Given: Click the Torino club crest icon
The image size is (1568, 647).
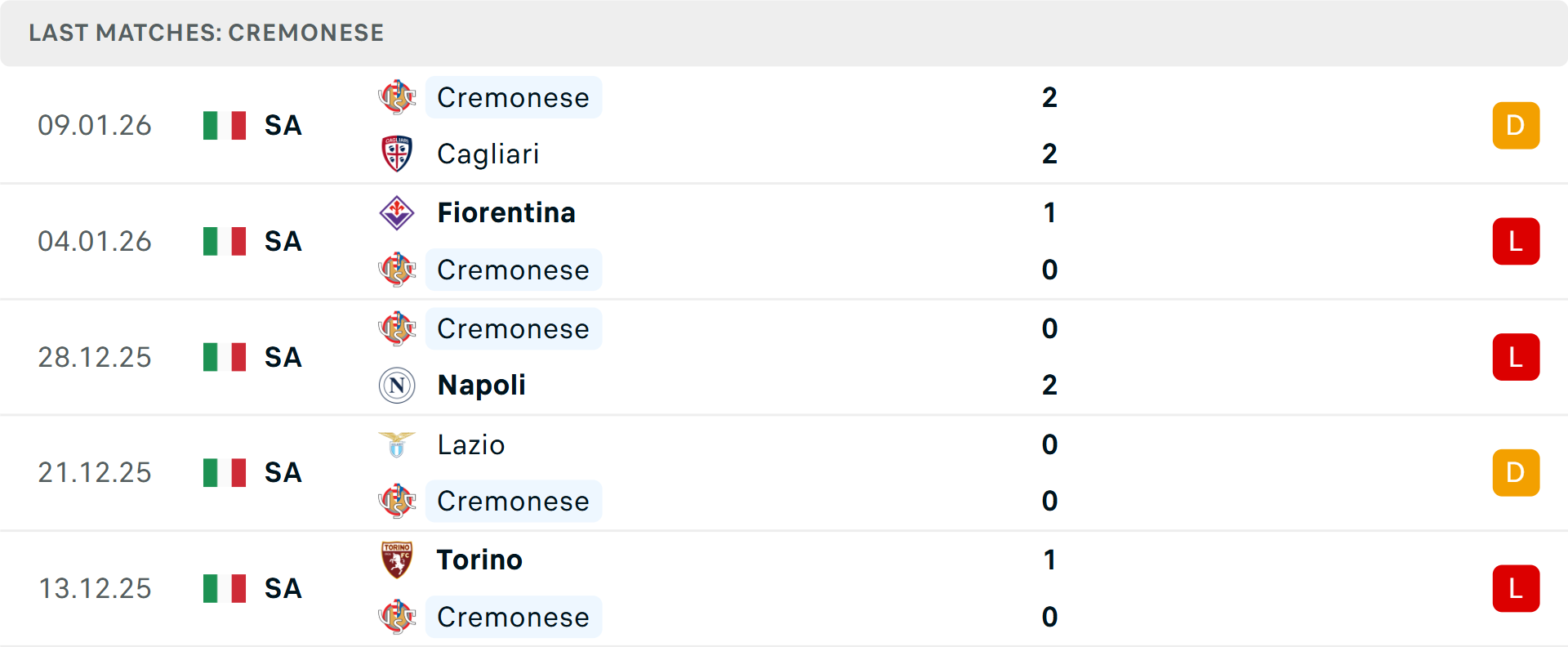Looking at the screenshot, I should click(397, 560).
